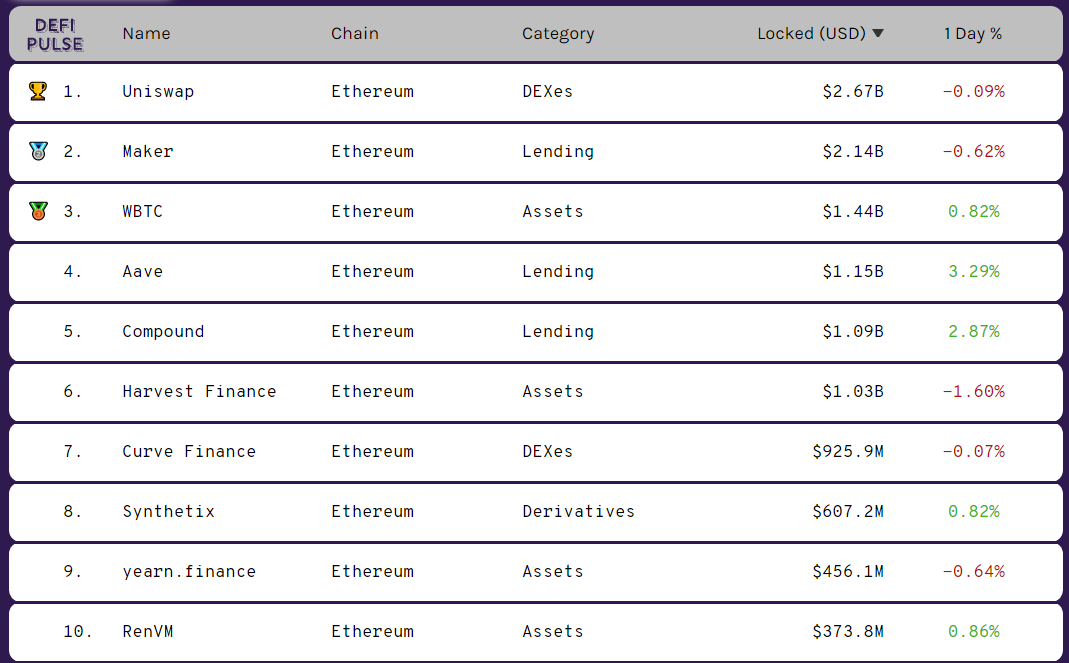Open the Compound project entry

163,332
